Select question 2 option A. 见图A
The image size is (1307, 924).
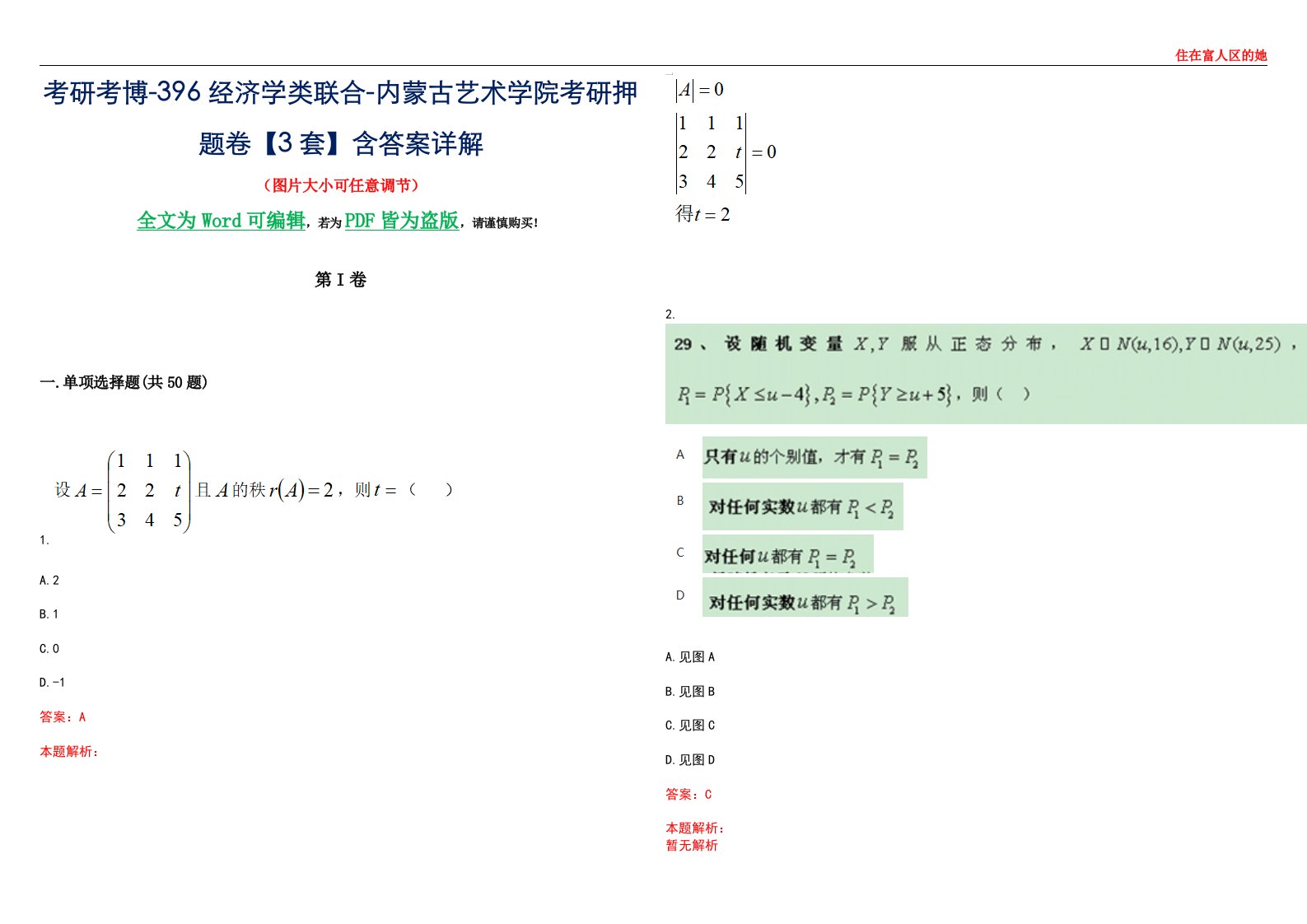[x=690, y=657]
